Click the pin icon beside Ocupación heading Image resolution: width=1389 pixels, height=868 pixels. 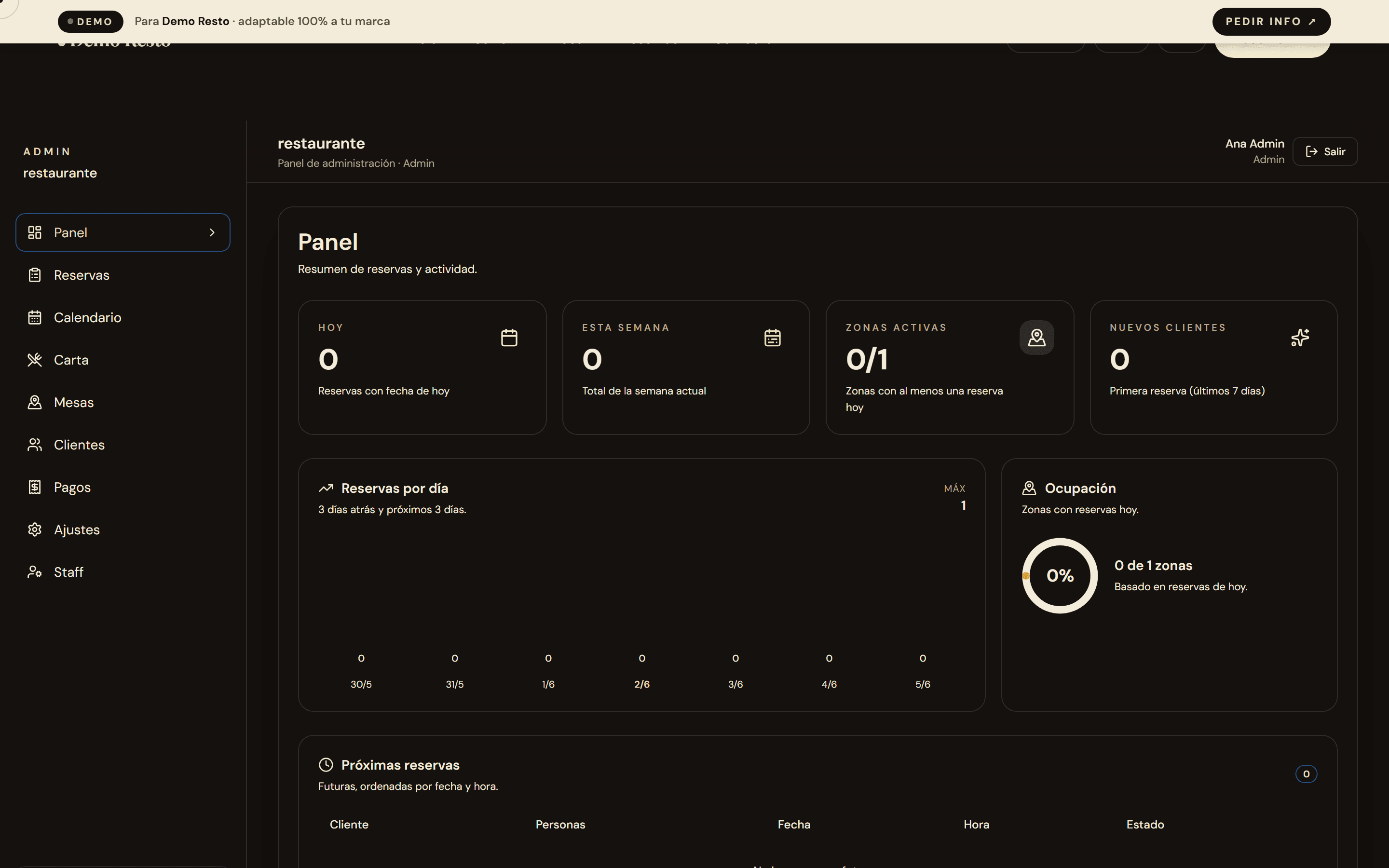pyautogui.click(x=1029, y=488)
